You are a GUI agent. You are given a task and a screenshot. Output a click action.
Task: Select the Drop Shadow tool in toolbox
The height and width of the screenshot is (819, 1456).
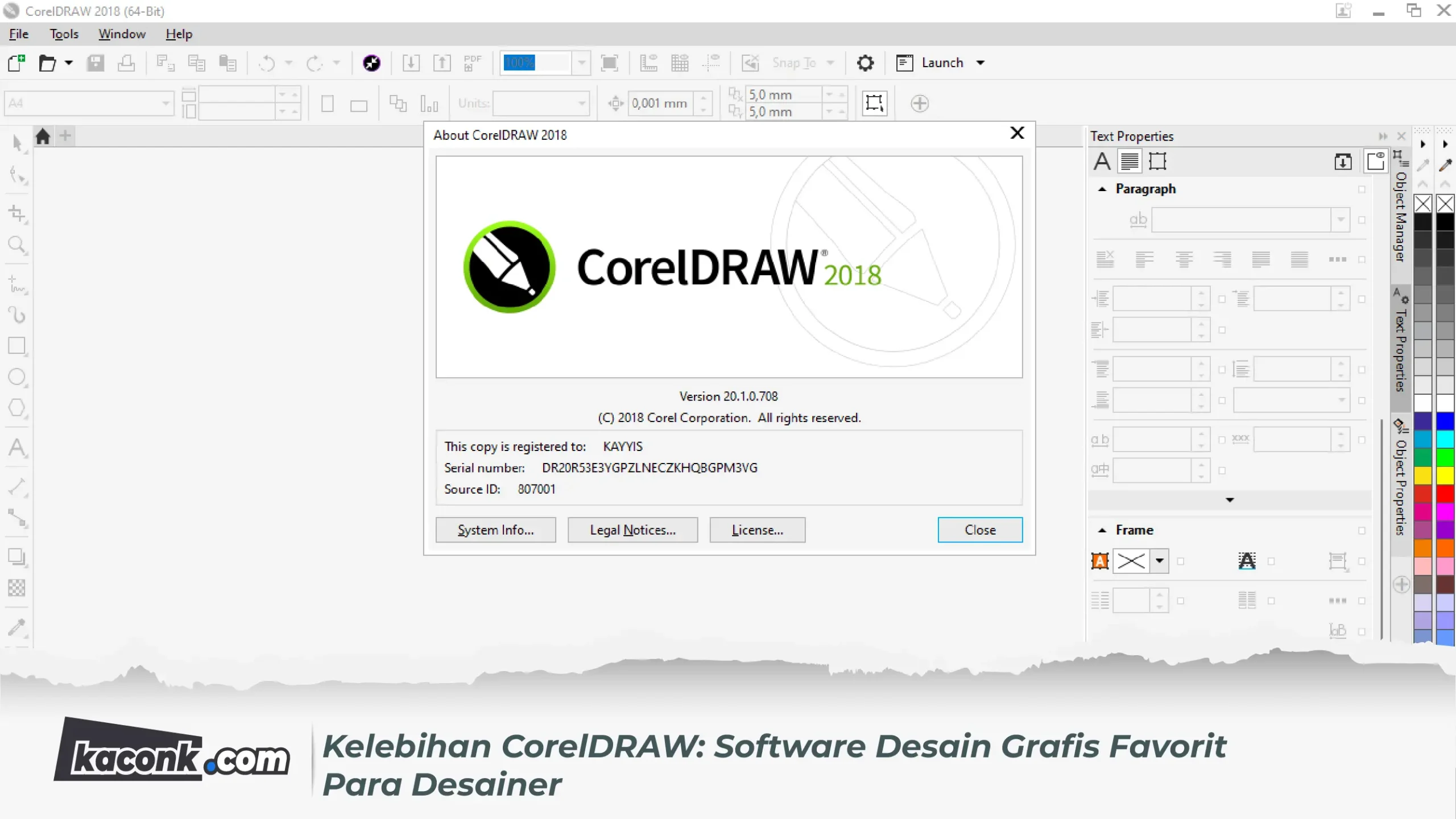17,557
